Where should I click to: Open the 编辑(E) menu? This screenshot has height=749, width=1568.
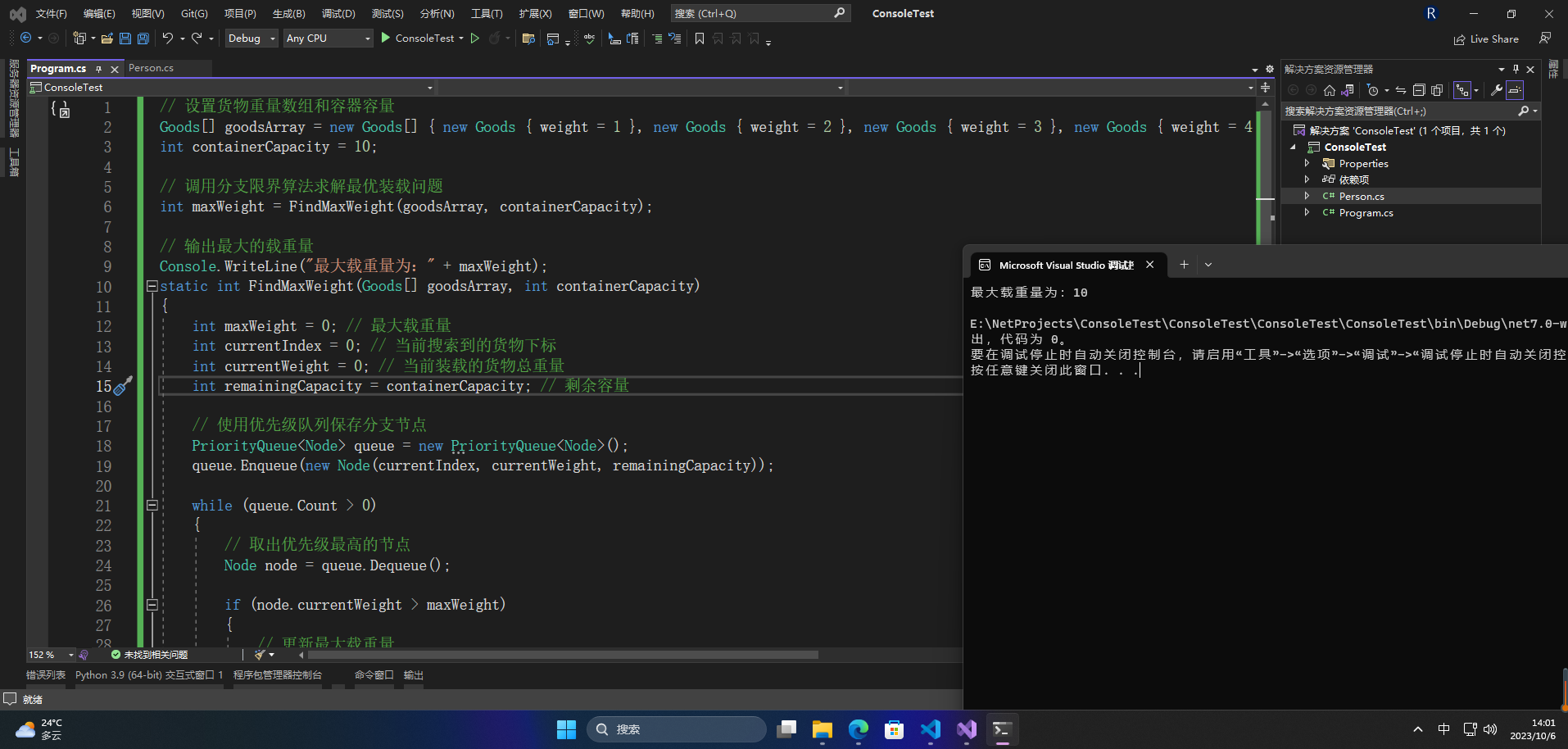[x=99, y=14]
